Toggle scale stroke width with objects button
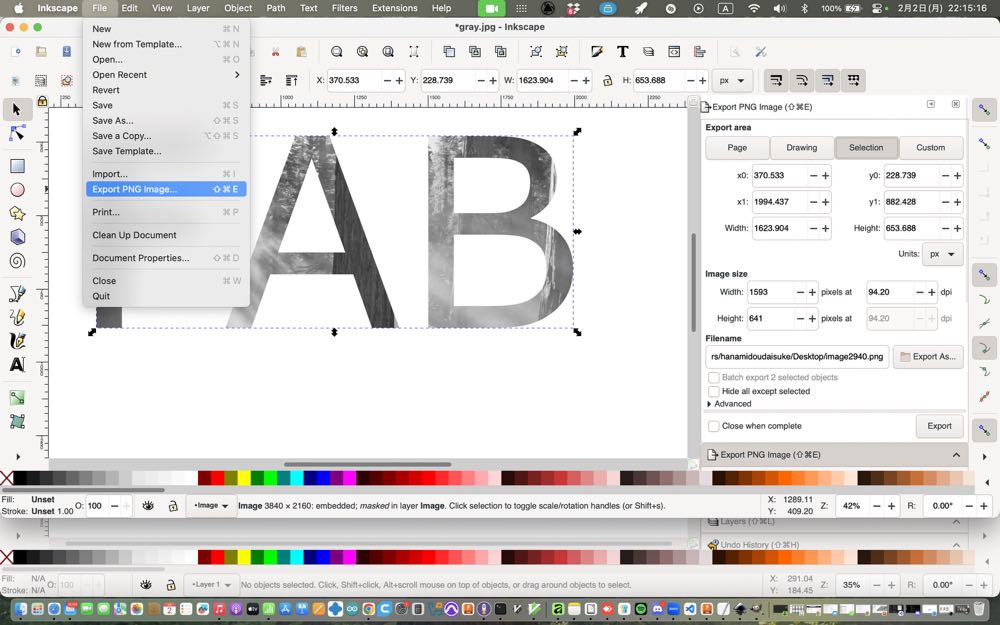Image resolution: width=1000 pixels, height=625 pixels. pos(776,80)
